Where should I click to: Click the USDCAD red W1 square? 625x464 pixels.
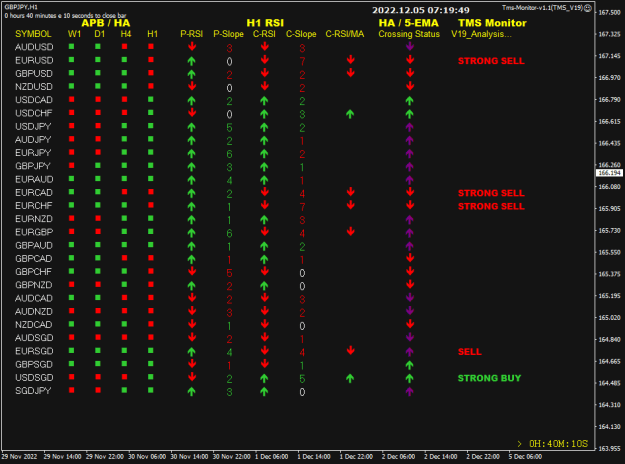tap(71, 99)
